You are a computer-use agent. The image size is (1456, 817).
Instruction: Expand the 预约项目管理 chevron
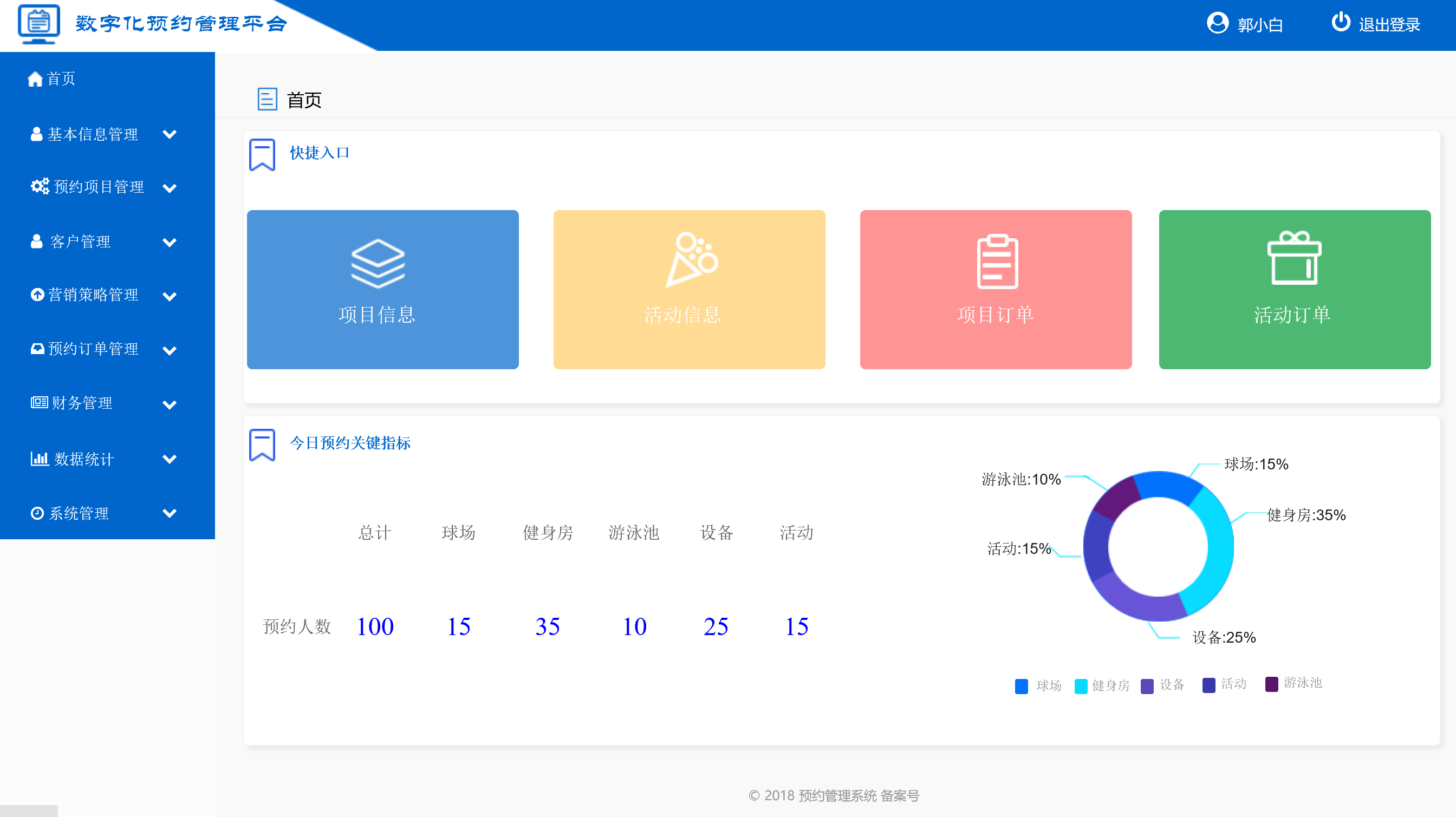[170, 188]
